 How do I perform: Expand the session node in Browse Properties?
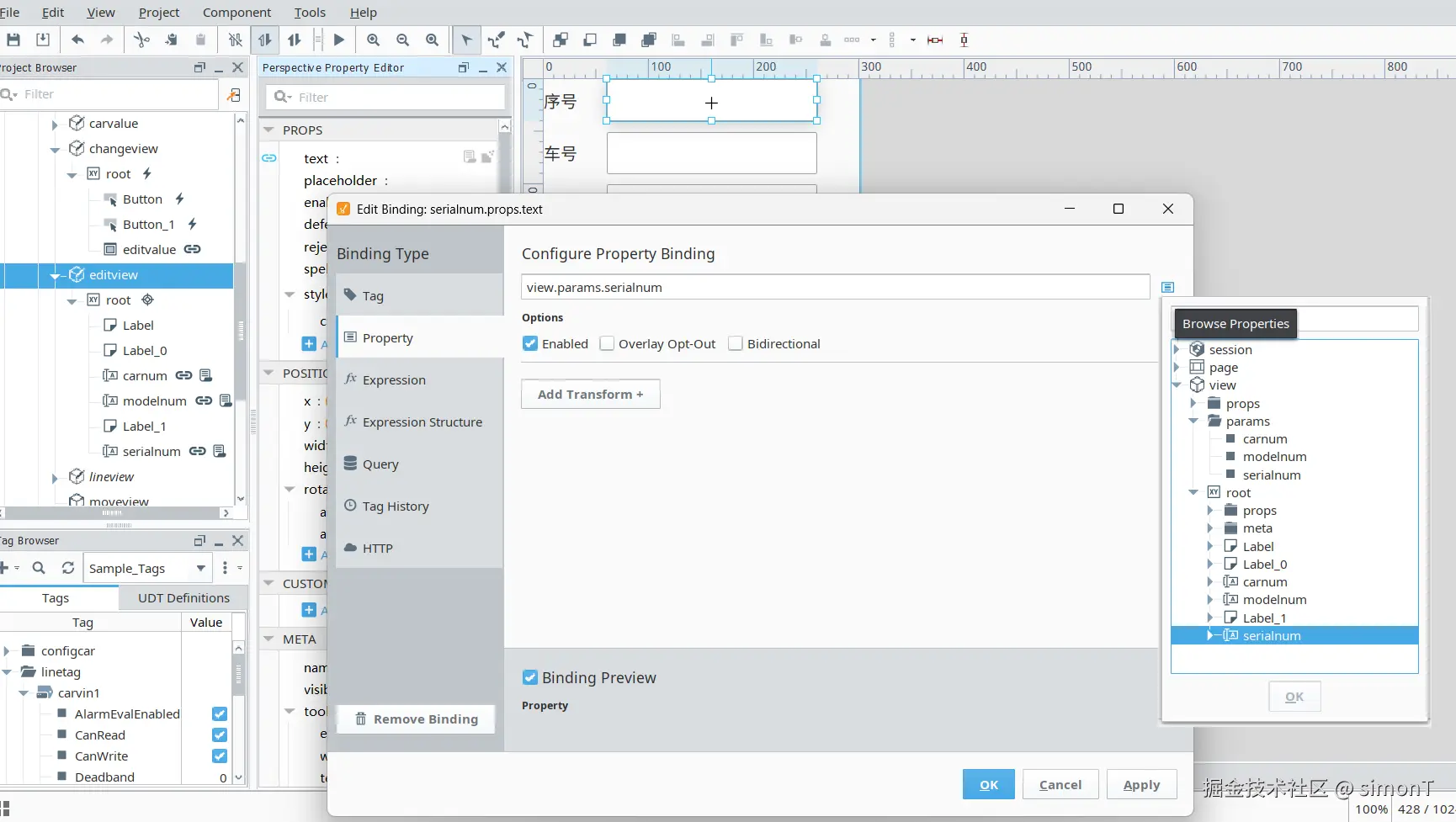coord(1177,349)
